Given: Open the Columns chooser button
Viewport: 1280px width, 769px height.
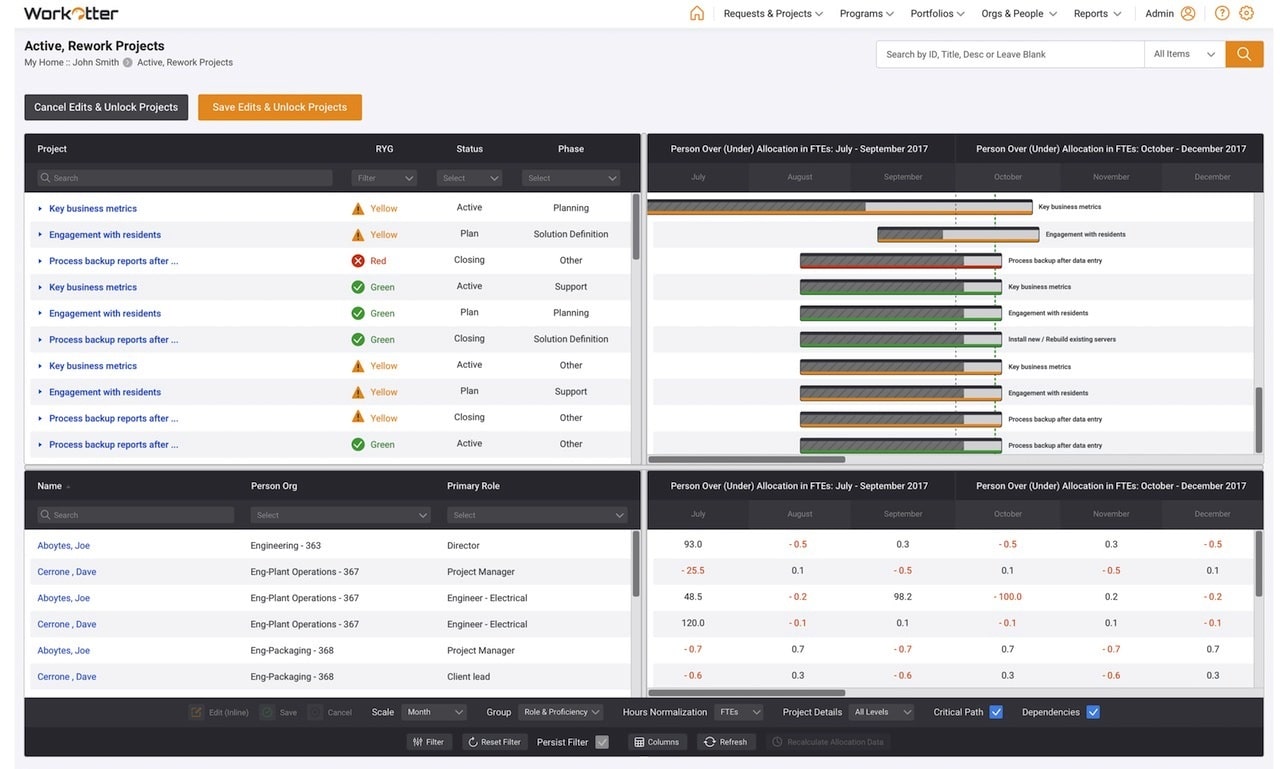Looking at the screenshot, I should 656,742.
